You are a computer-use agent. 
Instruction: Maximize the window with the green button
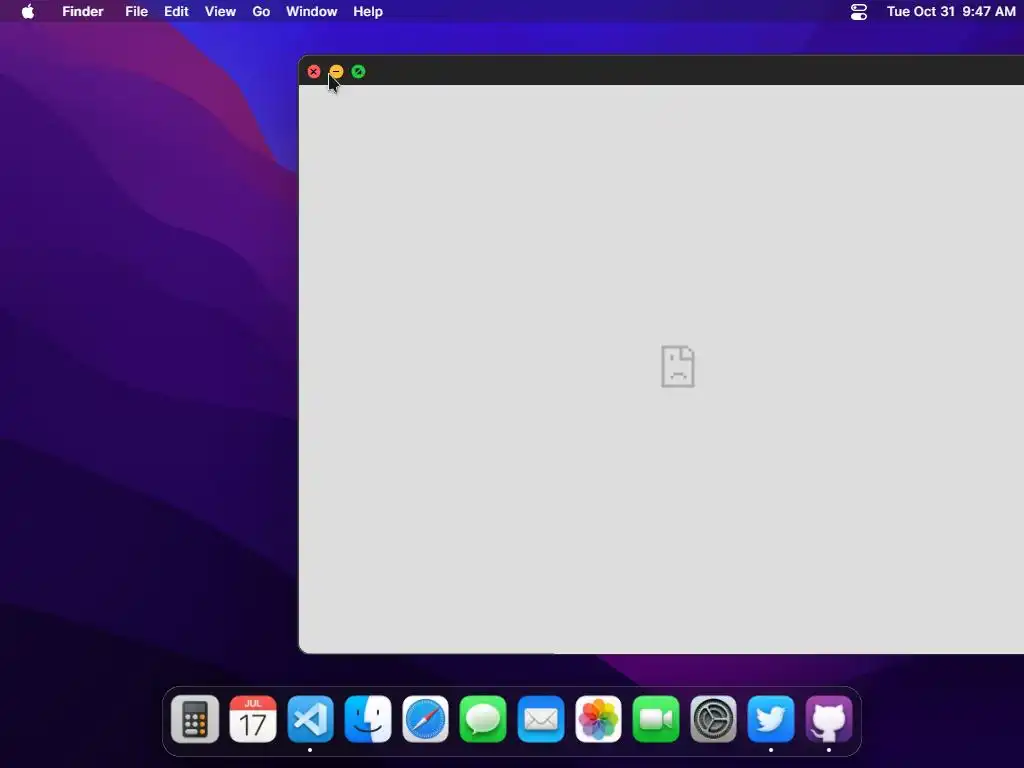point(359,72)
